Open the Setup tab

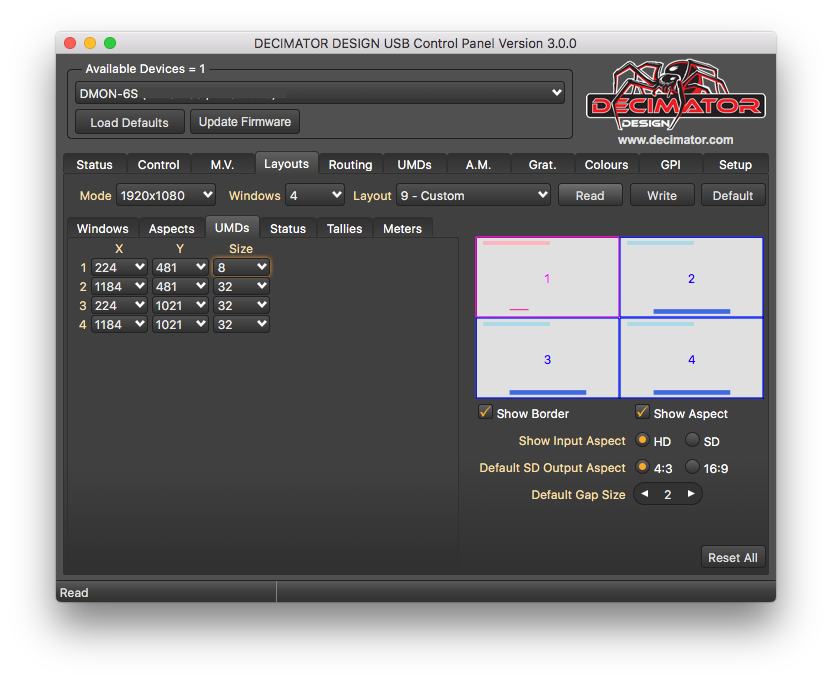tap(735, 165)
